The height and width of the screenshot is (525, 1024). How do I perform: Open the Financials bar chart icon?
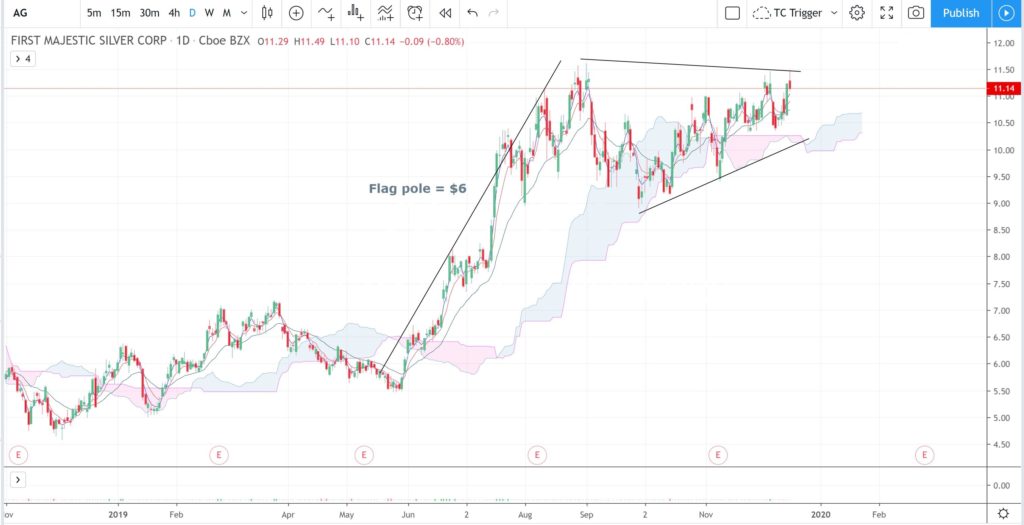click(355, 12)
